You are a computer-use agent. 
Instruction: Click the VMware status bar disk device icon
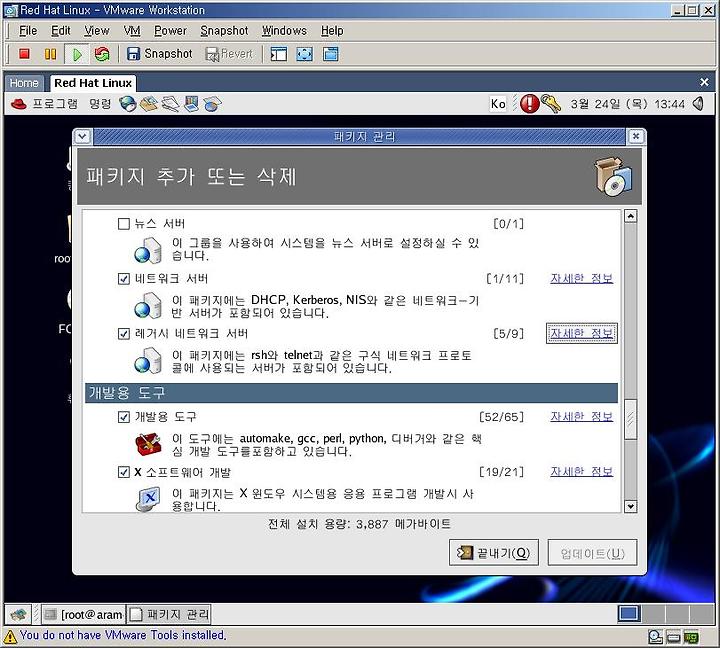[x=655, y=637]
